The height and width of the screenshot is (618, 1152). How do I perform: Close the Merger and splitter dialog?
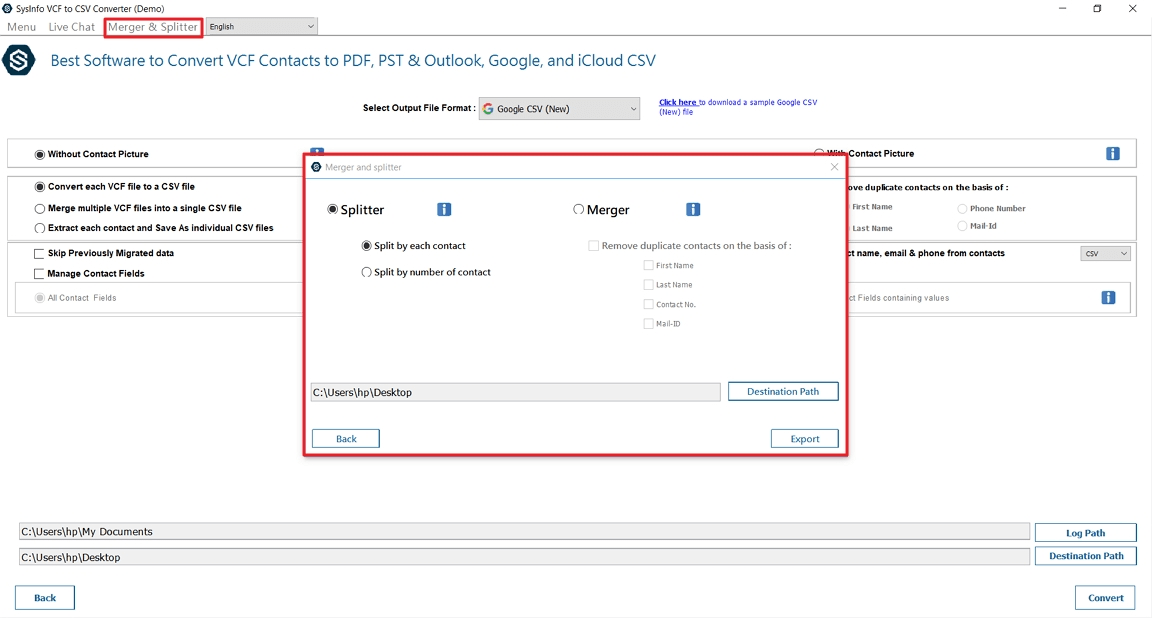[834, 167]
